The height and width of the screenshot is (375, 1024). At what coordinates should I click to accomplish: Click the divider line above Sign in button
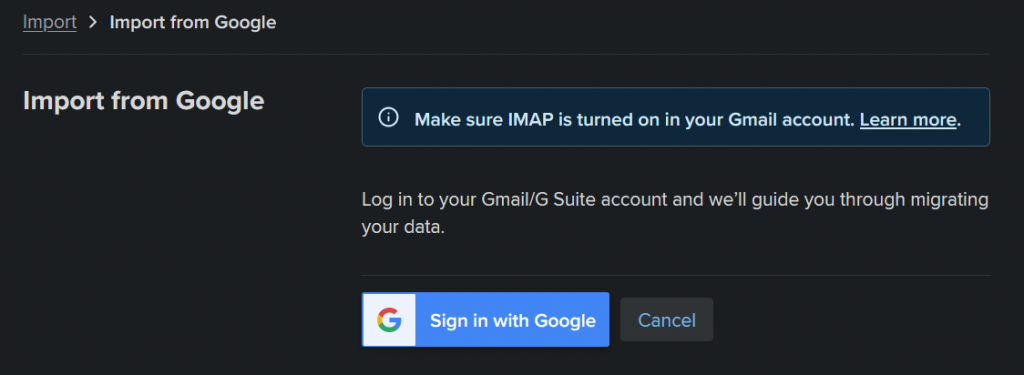click(675, 275)
